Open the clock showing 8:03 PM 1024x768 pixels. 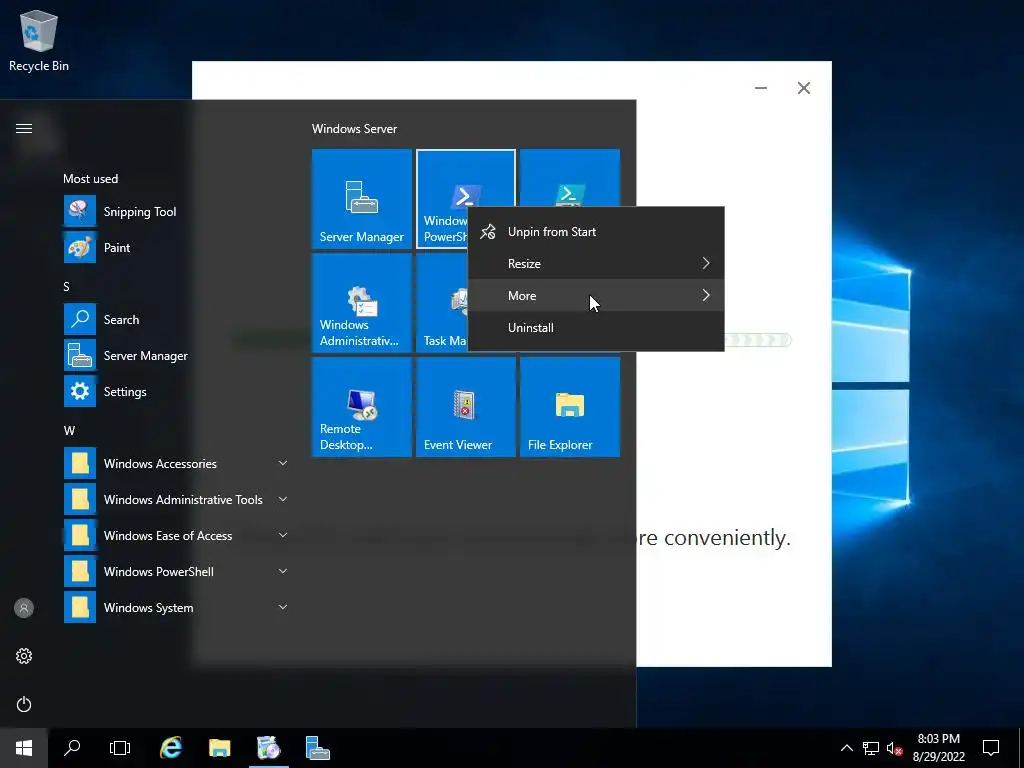pyautogui.click(x=938, y=748)
